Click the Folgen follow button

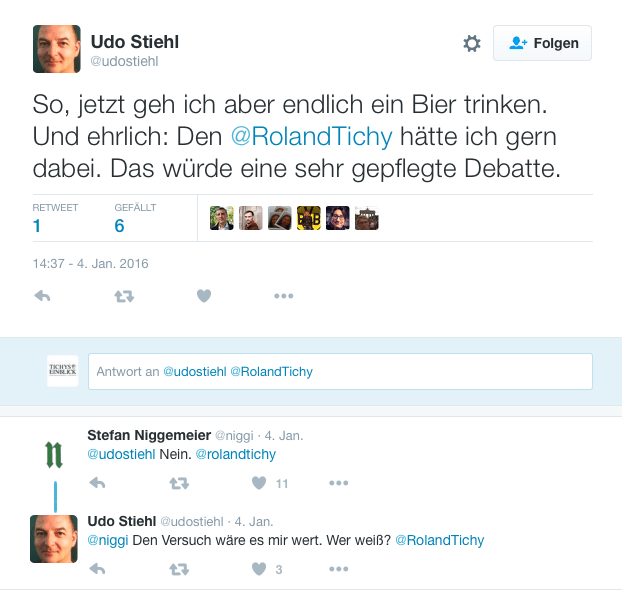543,44
